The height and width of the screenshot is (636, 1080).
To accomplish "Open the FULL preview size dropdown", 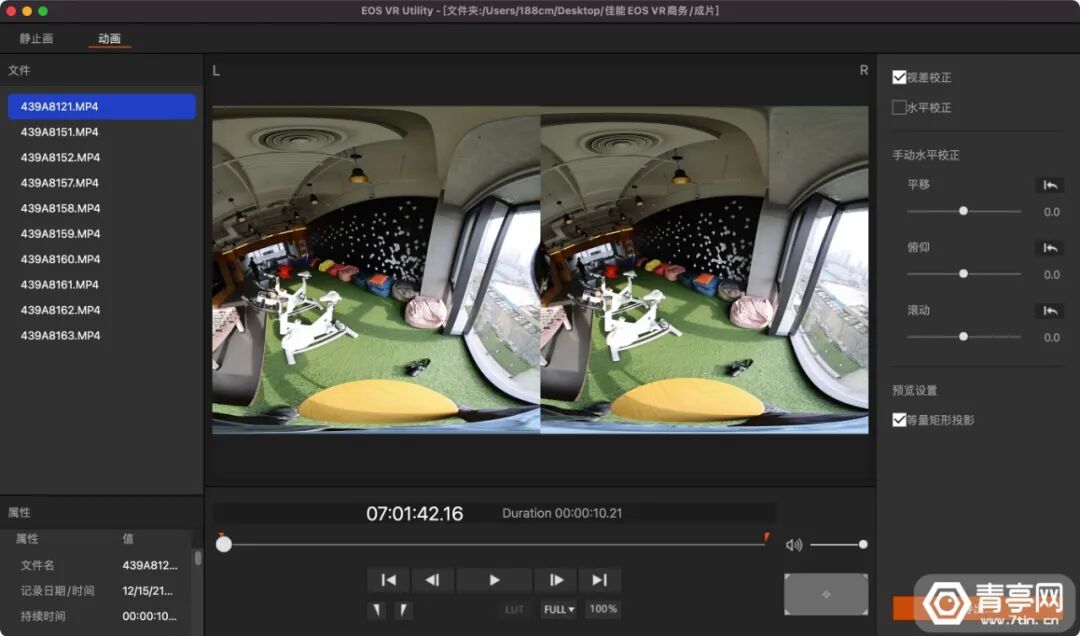I will point(559,610).
